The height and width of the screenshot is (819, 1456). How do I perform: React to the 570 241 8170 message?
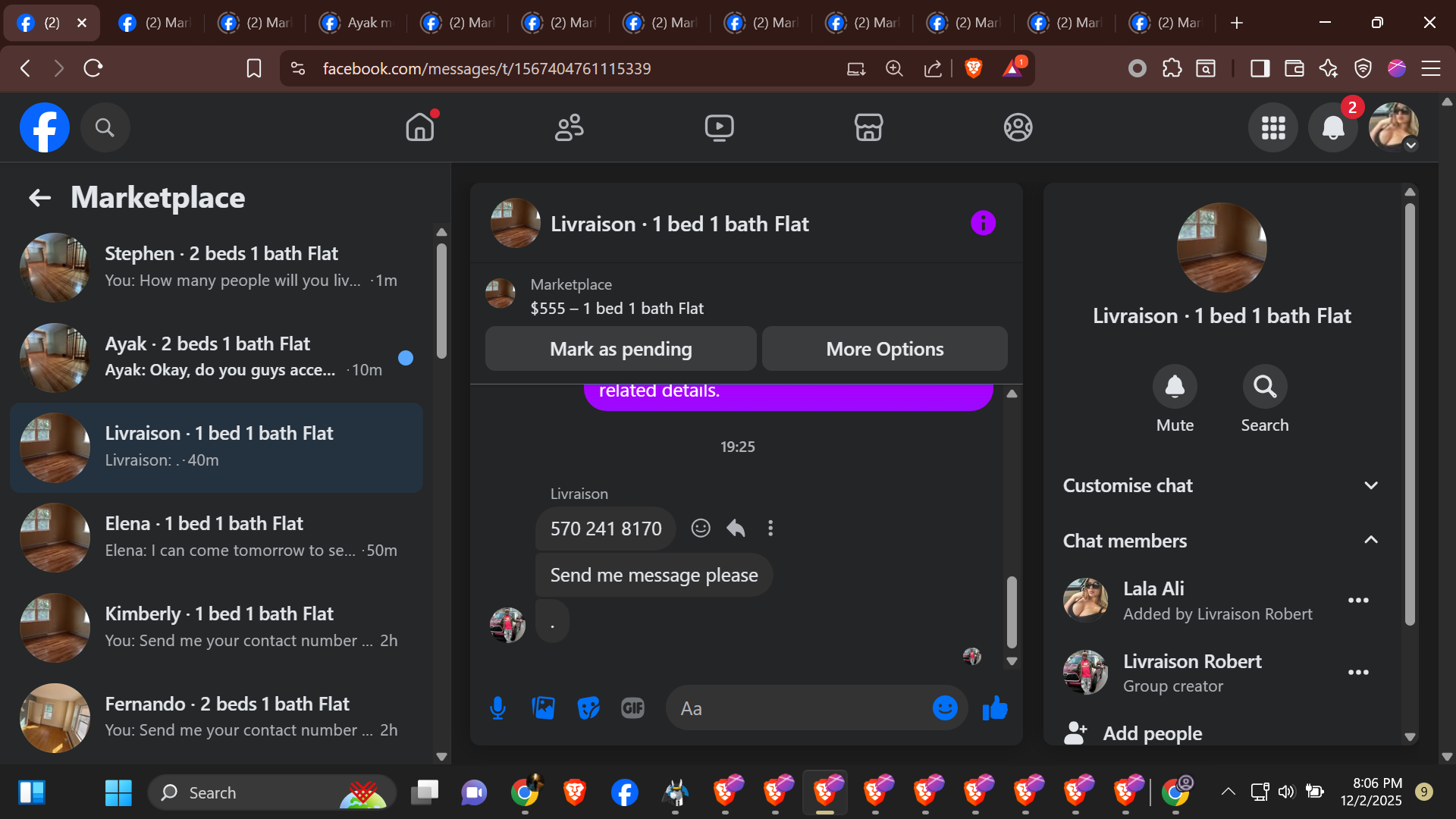pyautogui.click(x=701, y=528)
